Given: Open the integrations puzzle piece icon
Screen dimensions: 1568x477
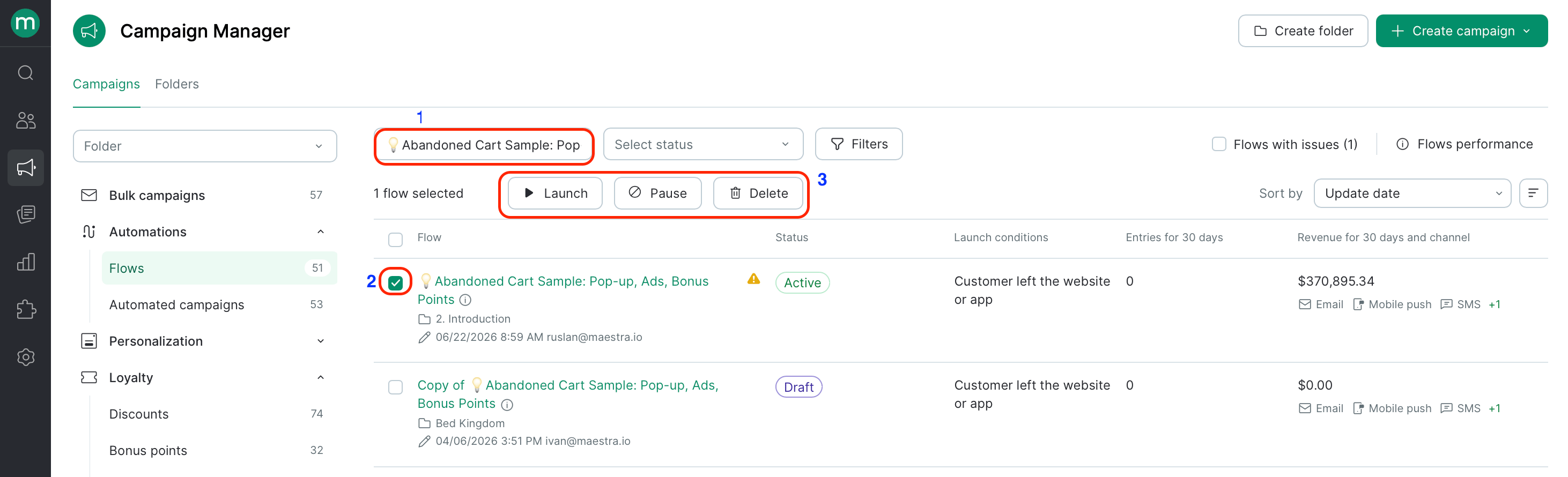Looking at the screenshot, I should click(26, 310).
